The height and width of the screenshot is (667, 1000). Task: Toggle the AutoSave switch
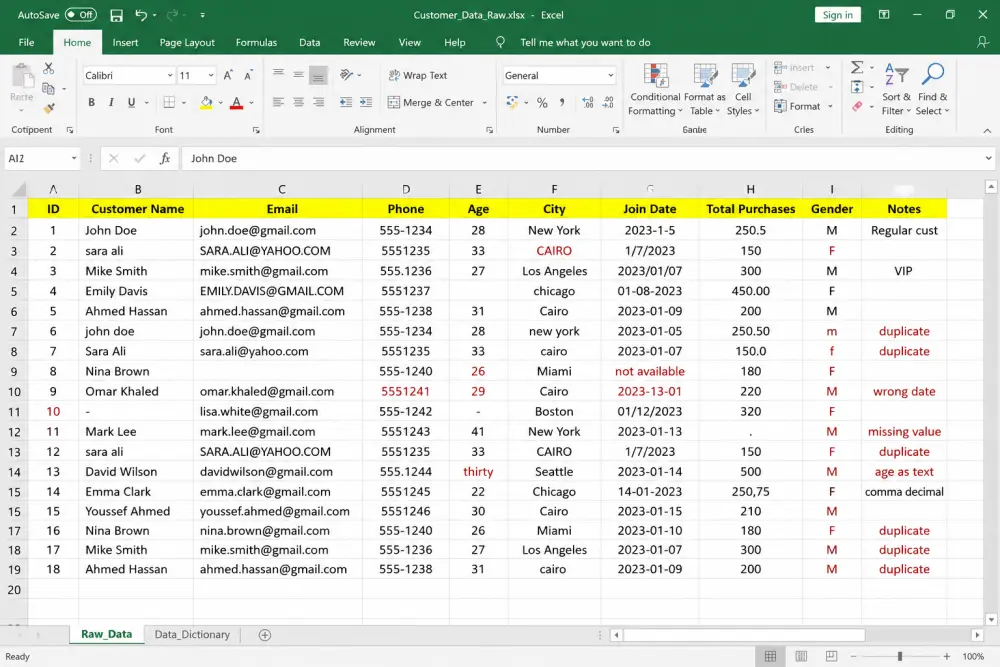pos(80,15)
